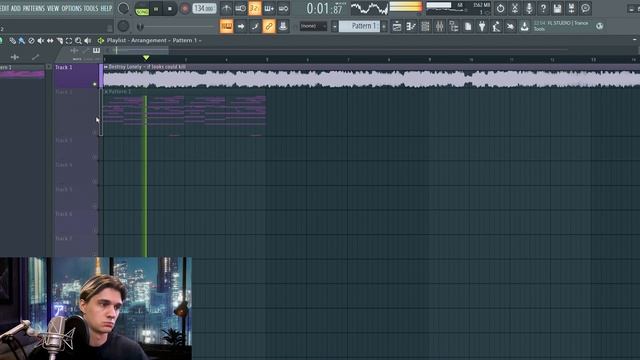Open the PATTERNS menu
This screenshot has height=360, width=640.
click(x=34, y=8)
